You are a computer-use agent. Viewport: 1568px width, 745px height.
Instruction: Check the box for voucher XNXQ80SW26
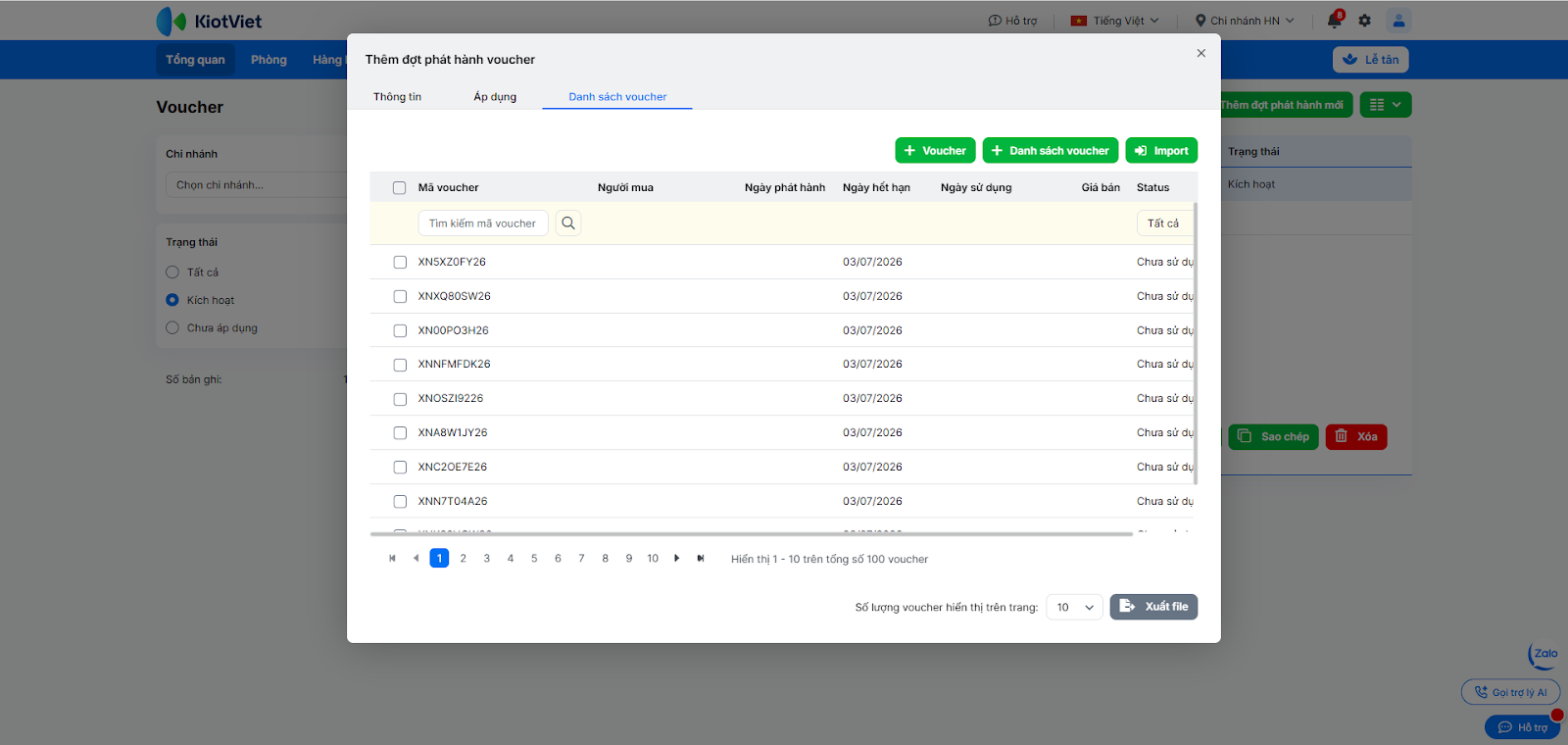(400, 297)
